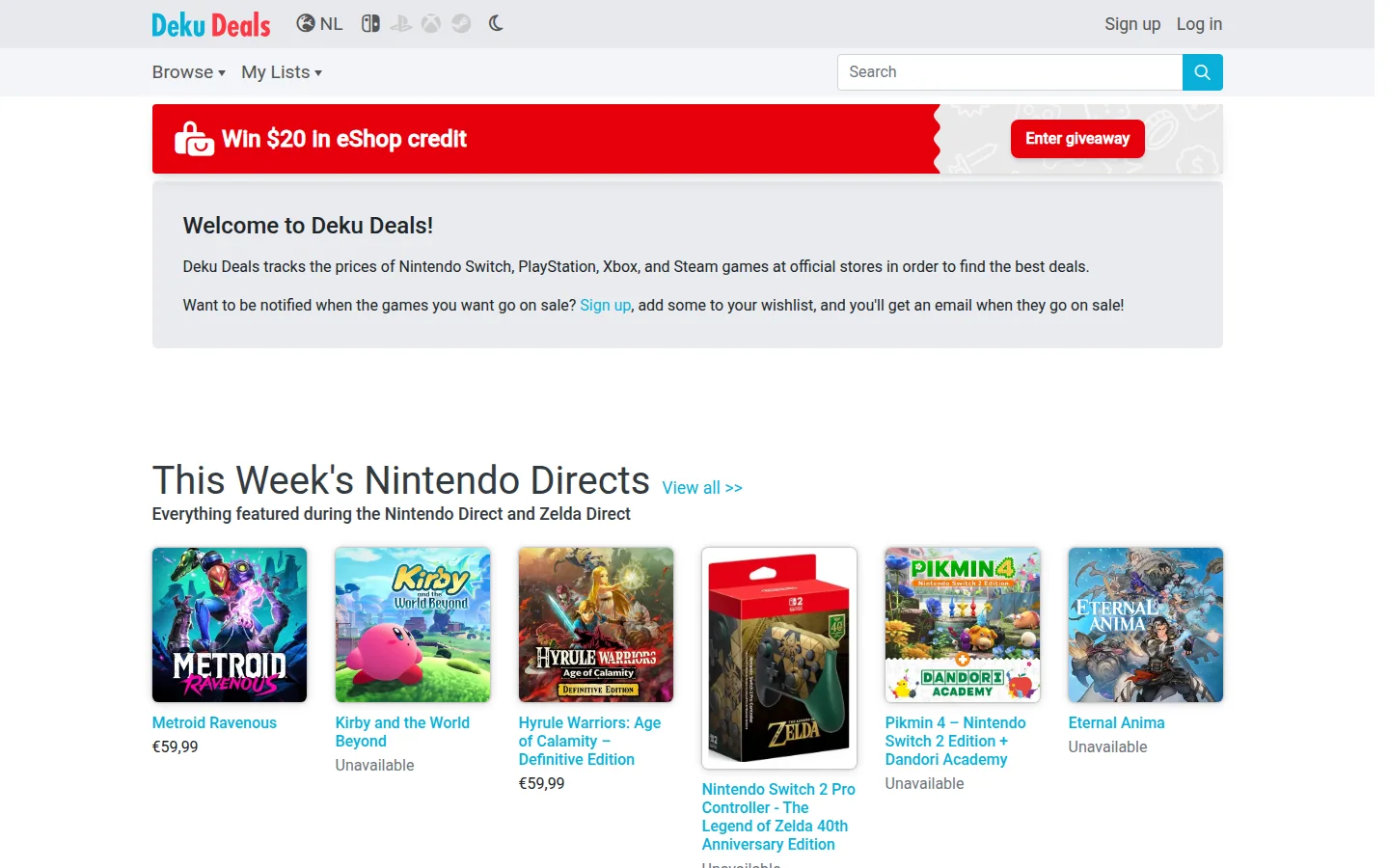Viewport: 1389px width, 868px height.
Task: Open the Kirby and the World Beyond cover
Action: (x=413, y=625)
